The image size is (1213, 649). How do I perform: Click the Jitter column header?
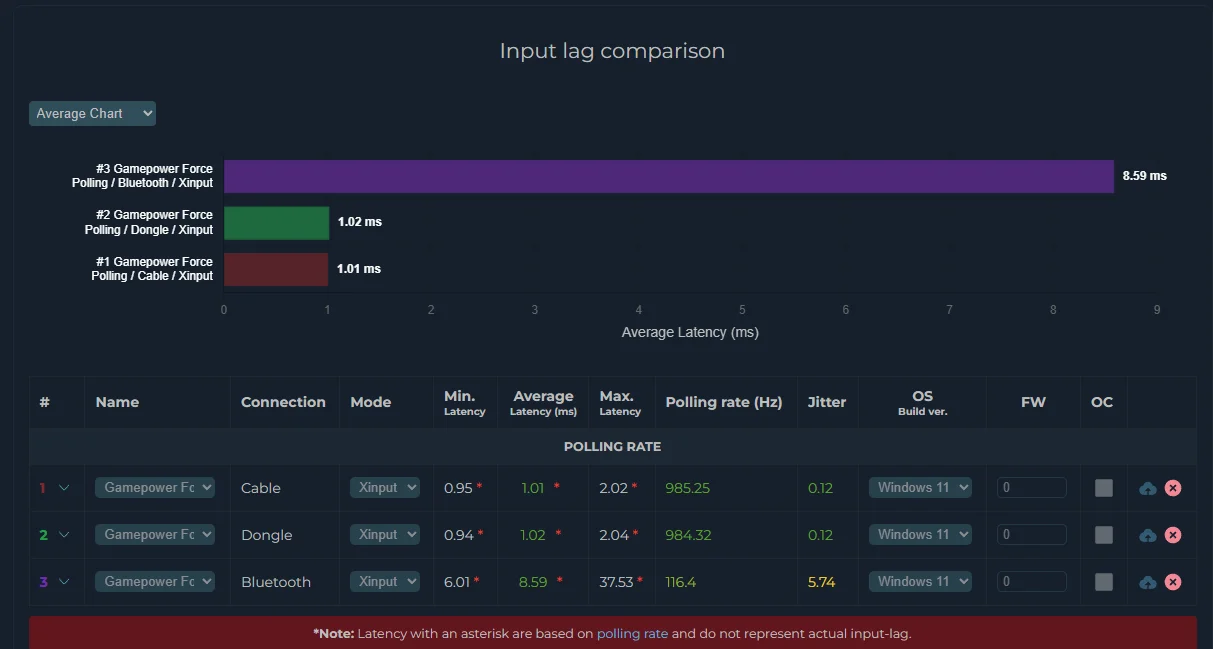(x=827, y=402)
